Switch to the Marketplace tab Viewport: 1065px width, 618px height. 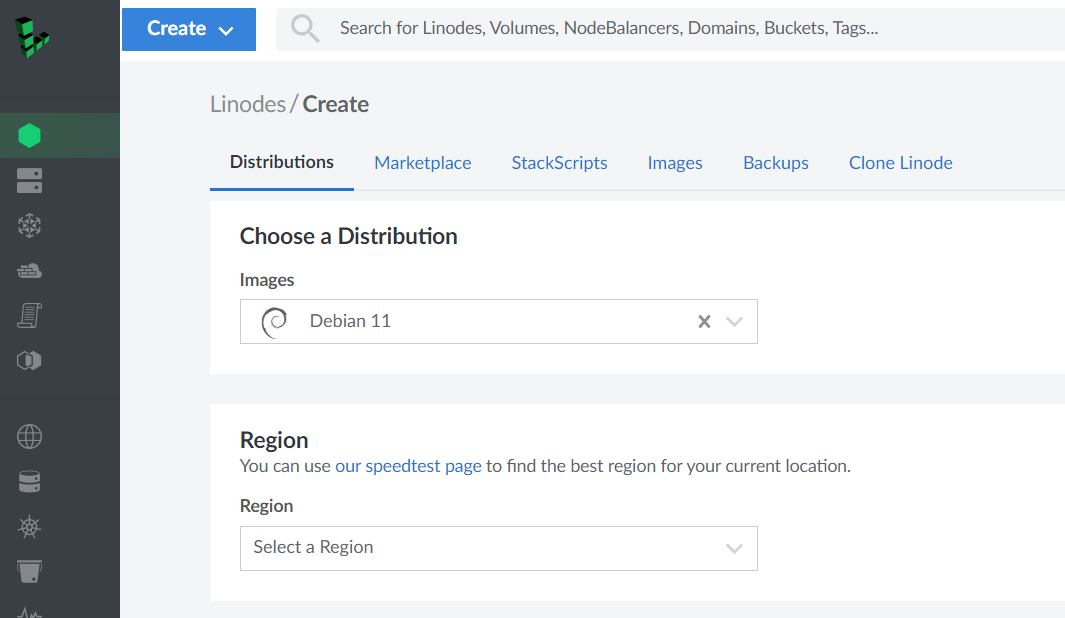422,162
